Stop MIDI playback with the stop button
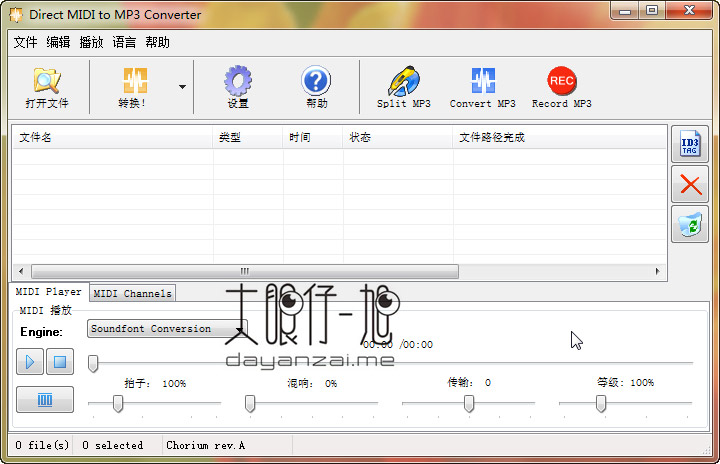Viewport: 720px width, 464px height. [60, 362]
